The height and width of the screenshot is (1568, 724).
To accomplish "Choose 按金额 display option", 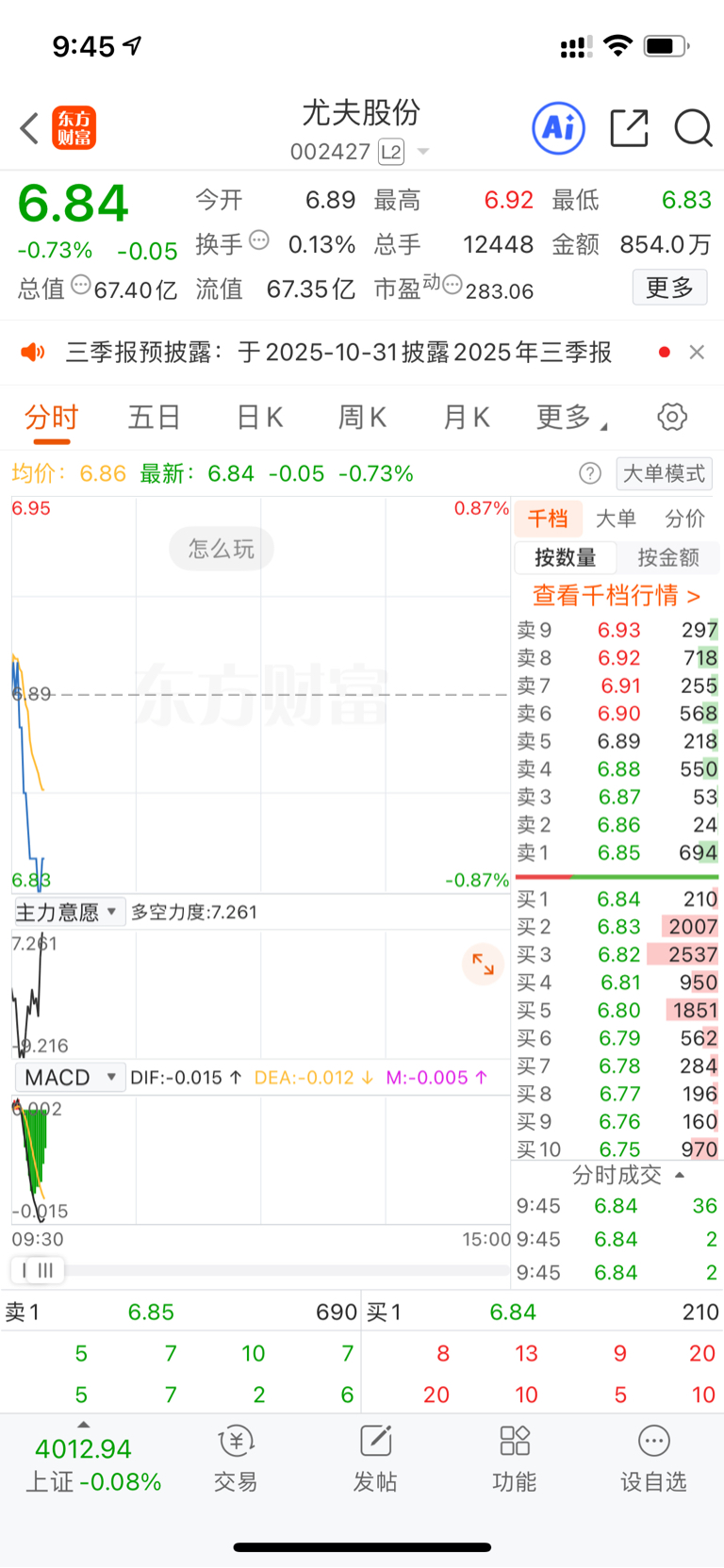I will coord(668,557).
